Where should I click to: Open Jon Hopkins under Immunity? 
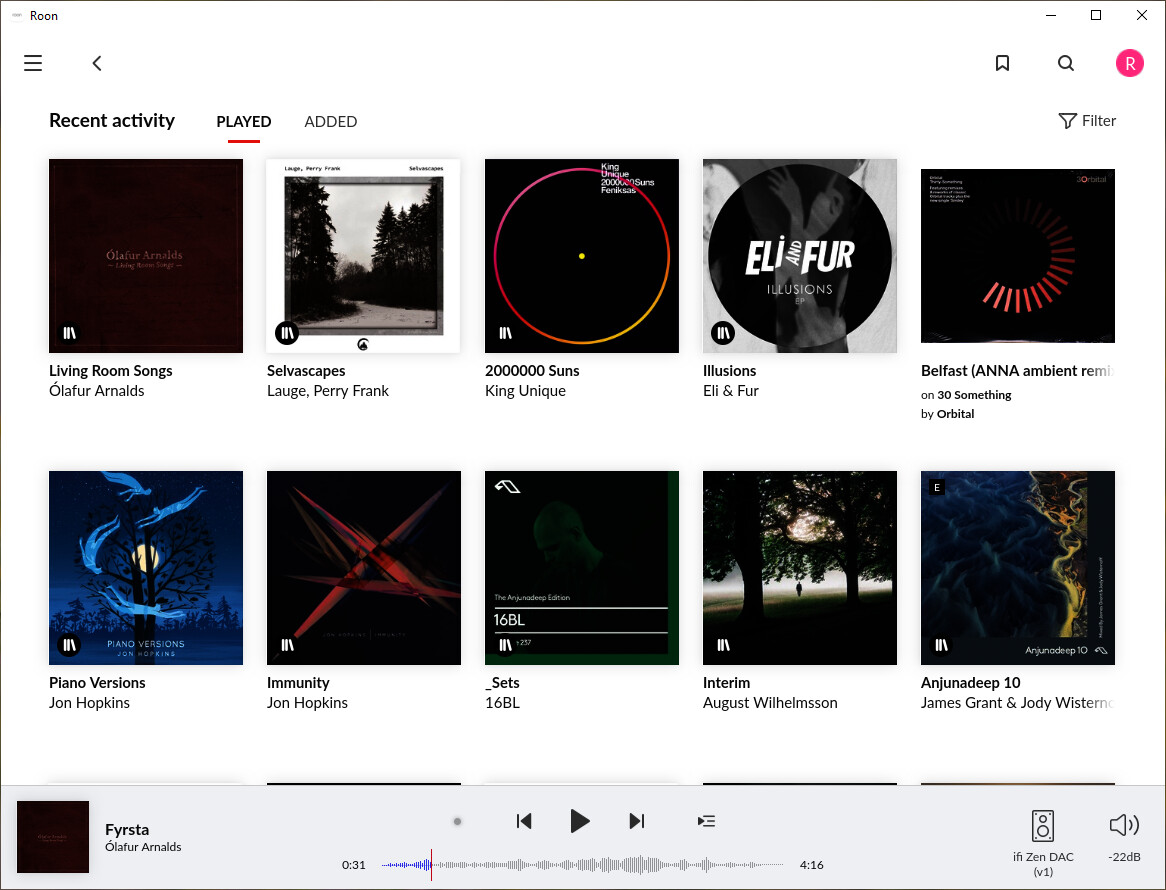[x=307, y=703]
